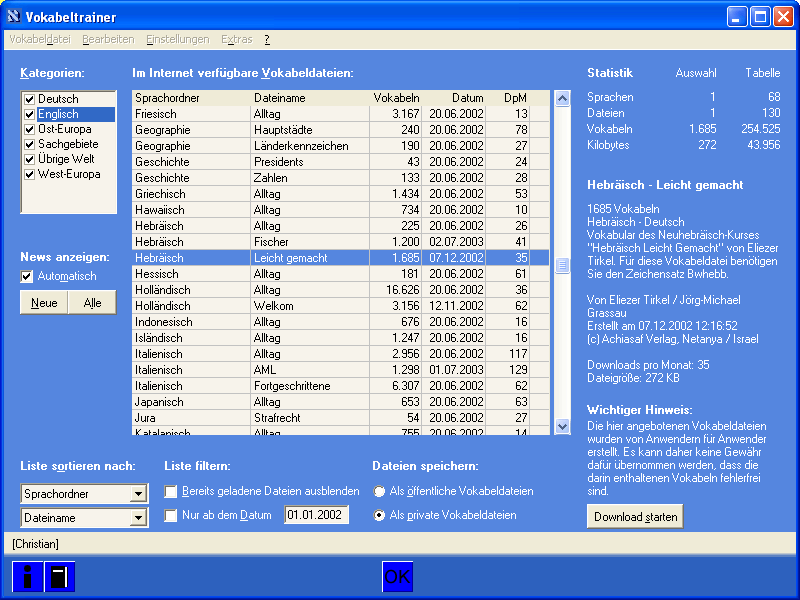Open the Dateiname sort dropdown

point(138,518)
